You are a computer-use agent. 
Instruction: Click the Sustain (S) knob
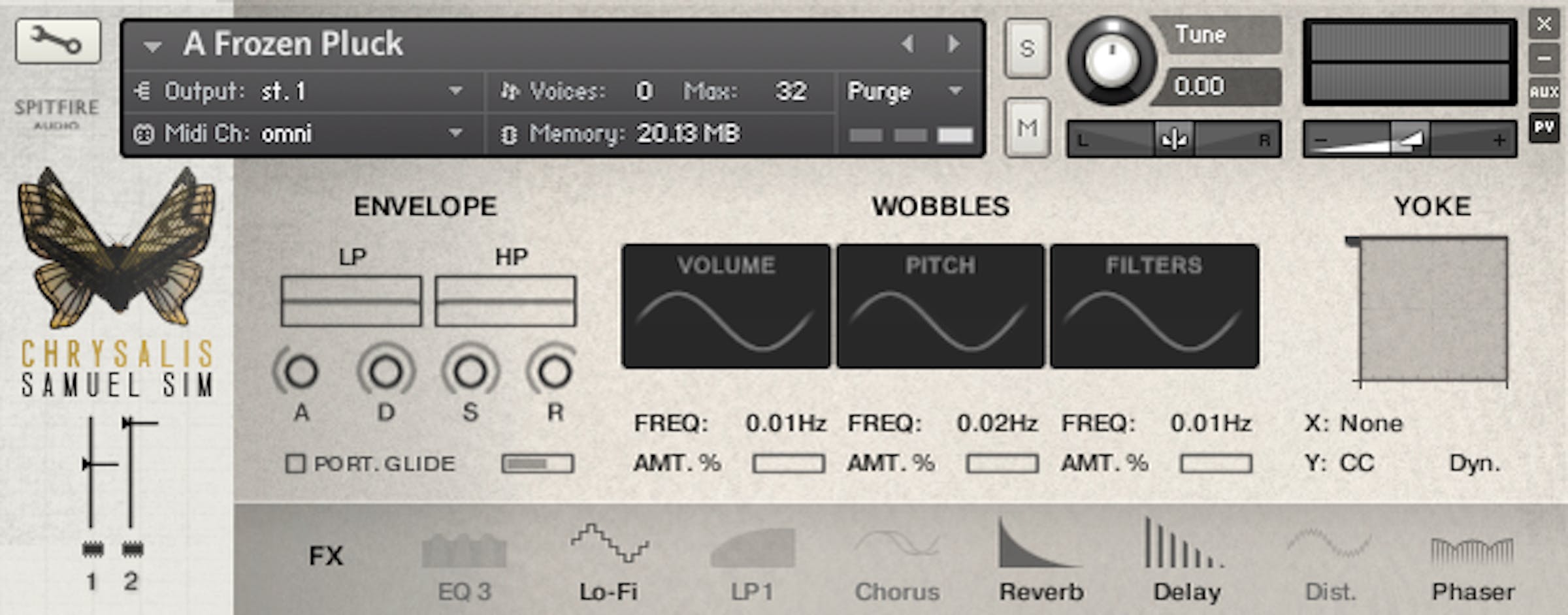click(x=470, y=371)
